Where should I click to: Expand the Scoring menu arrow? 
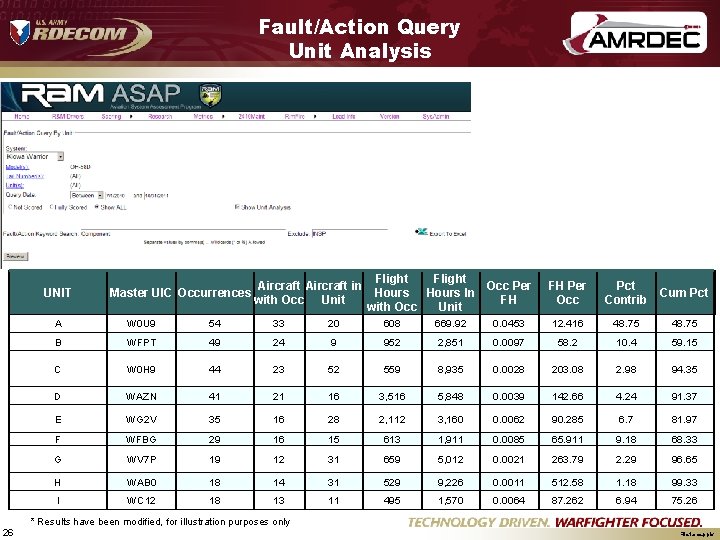131,117
